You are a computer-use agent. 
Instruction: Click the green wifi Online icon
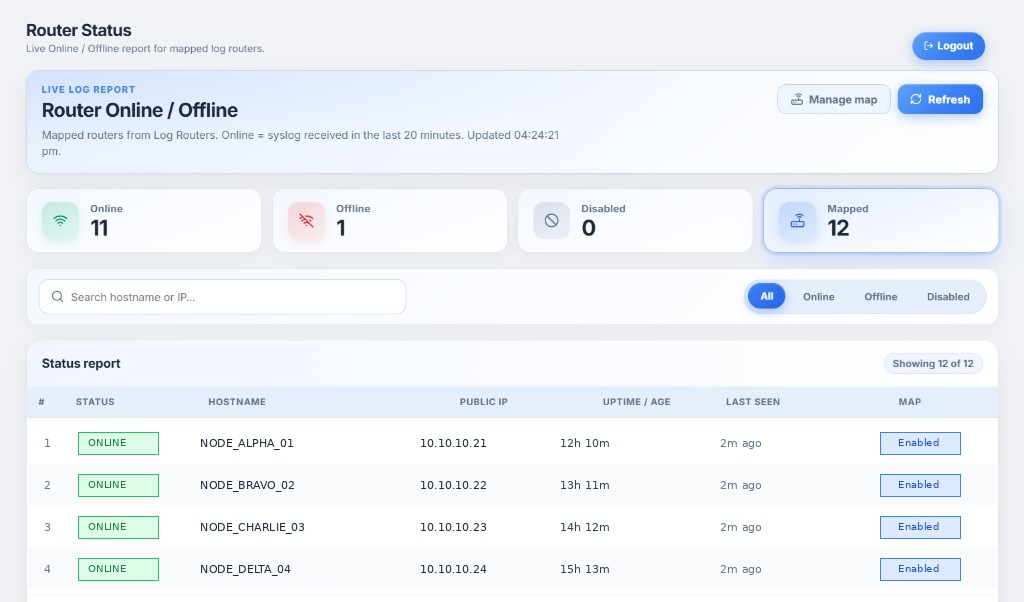coord(60,221)
